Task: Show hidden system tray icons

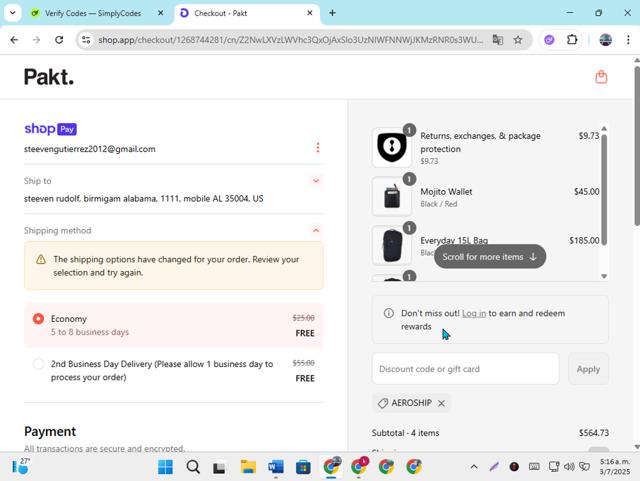Action: 474,466
